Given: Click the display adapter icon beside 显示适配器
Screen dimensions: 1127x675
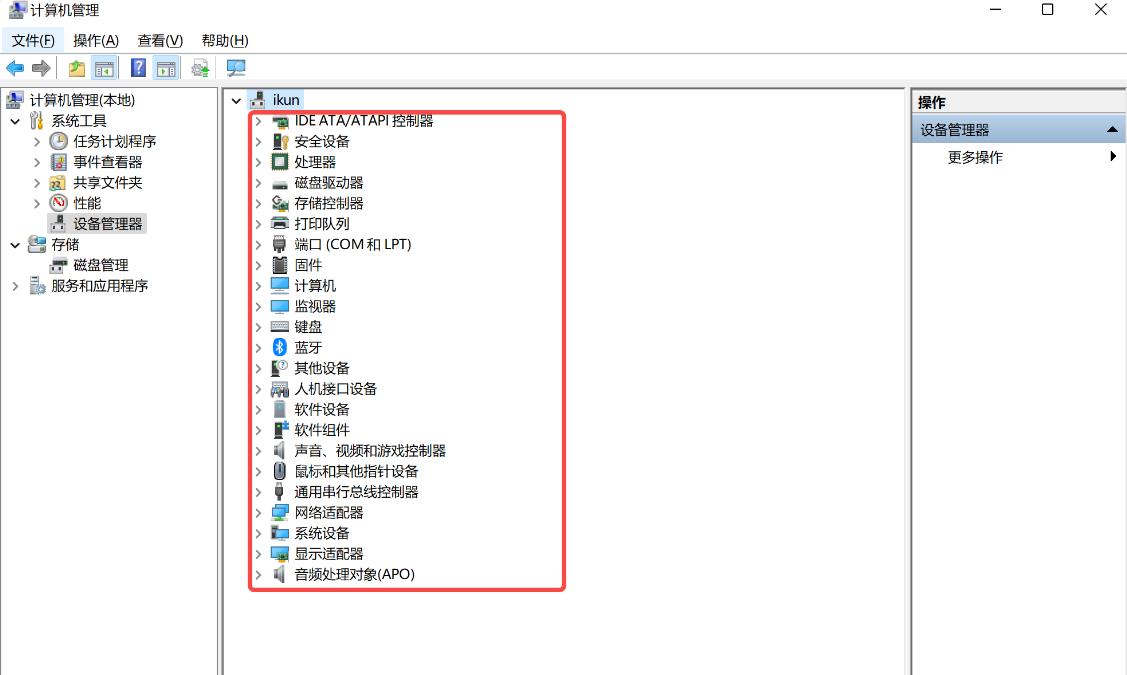Looking at the screenshot, I should tap(280, 554).
